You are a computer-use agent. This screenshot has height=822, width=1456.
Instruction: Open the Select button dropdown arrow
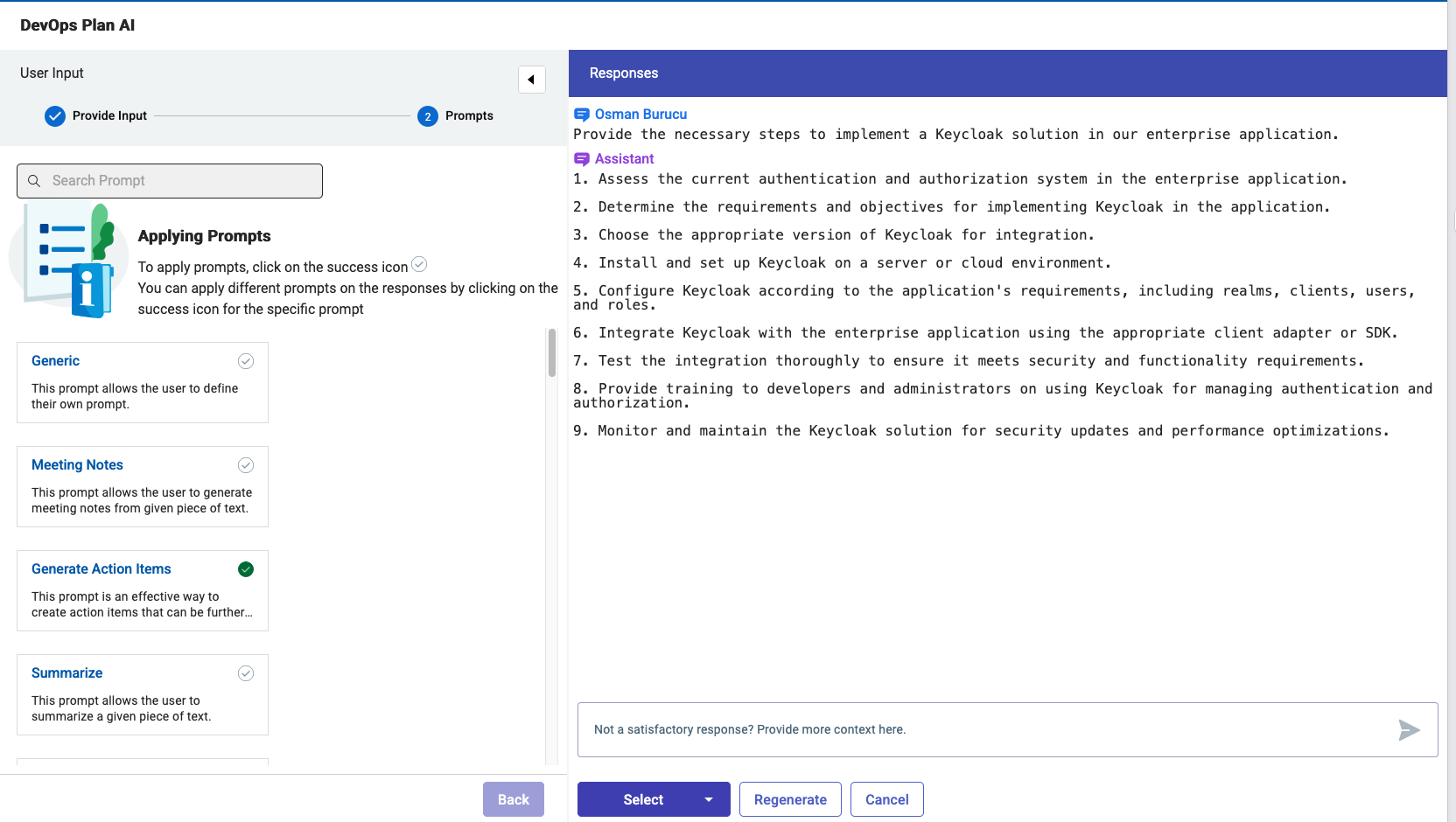coord(709,799)
